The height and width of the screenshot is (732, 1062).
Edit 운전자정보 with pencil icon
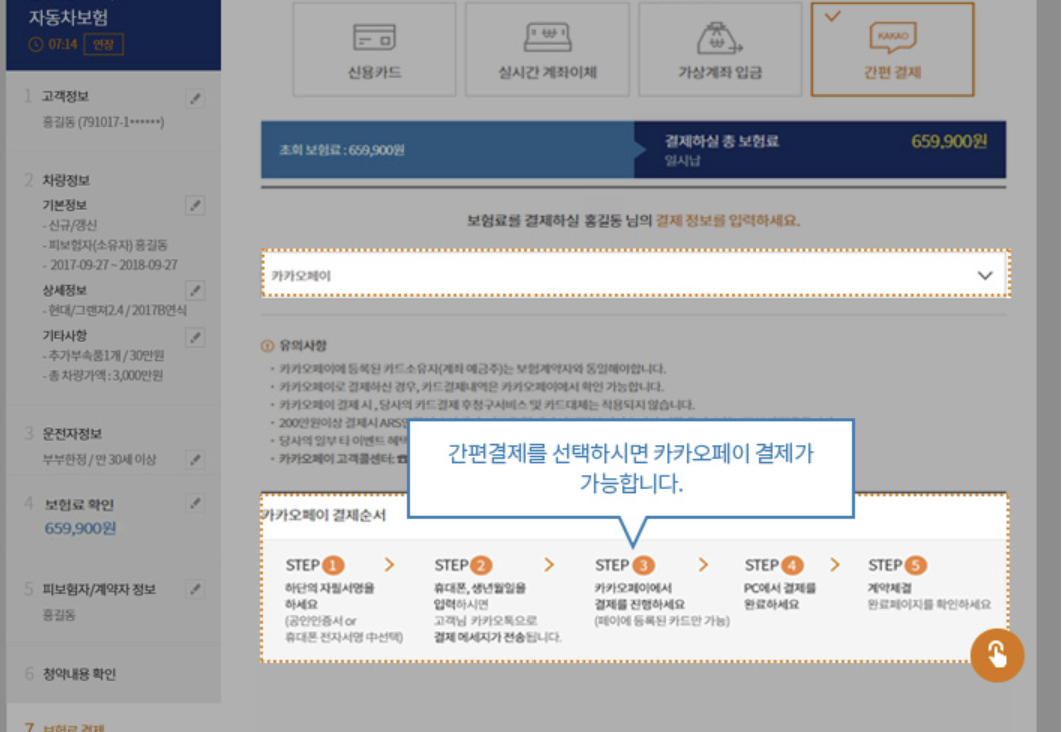(195, 460)
